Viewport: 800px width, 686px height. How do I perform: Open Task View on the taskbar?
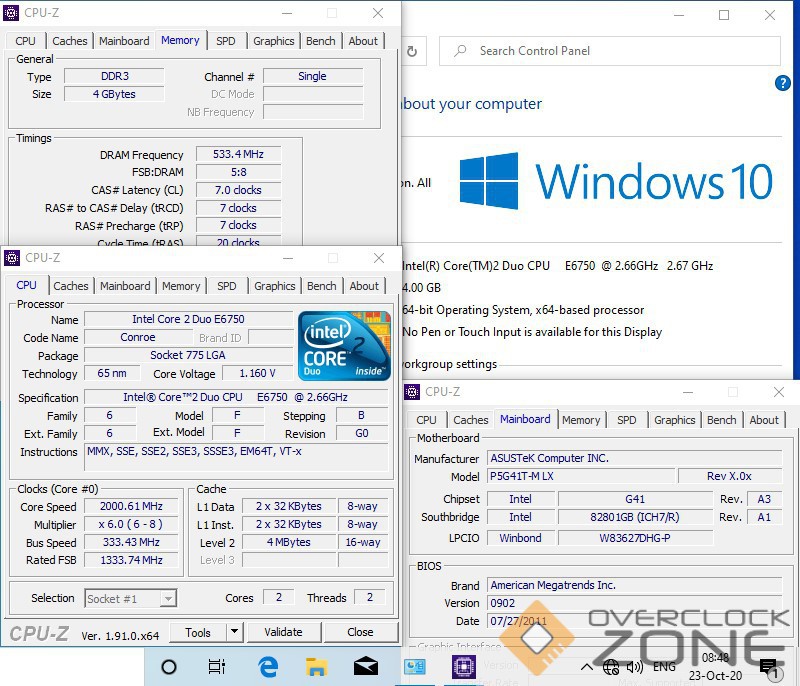point(217,667)
